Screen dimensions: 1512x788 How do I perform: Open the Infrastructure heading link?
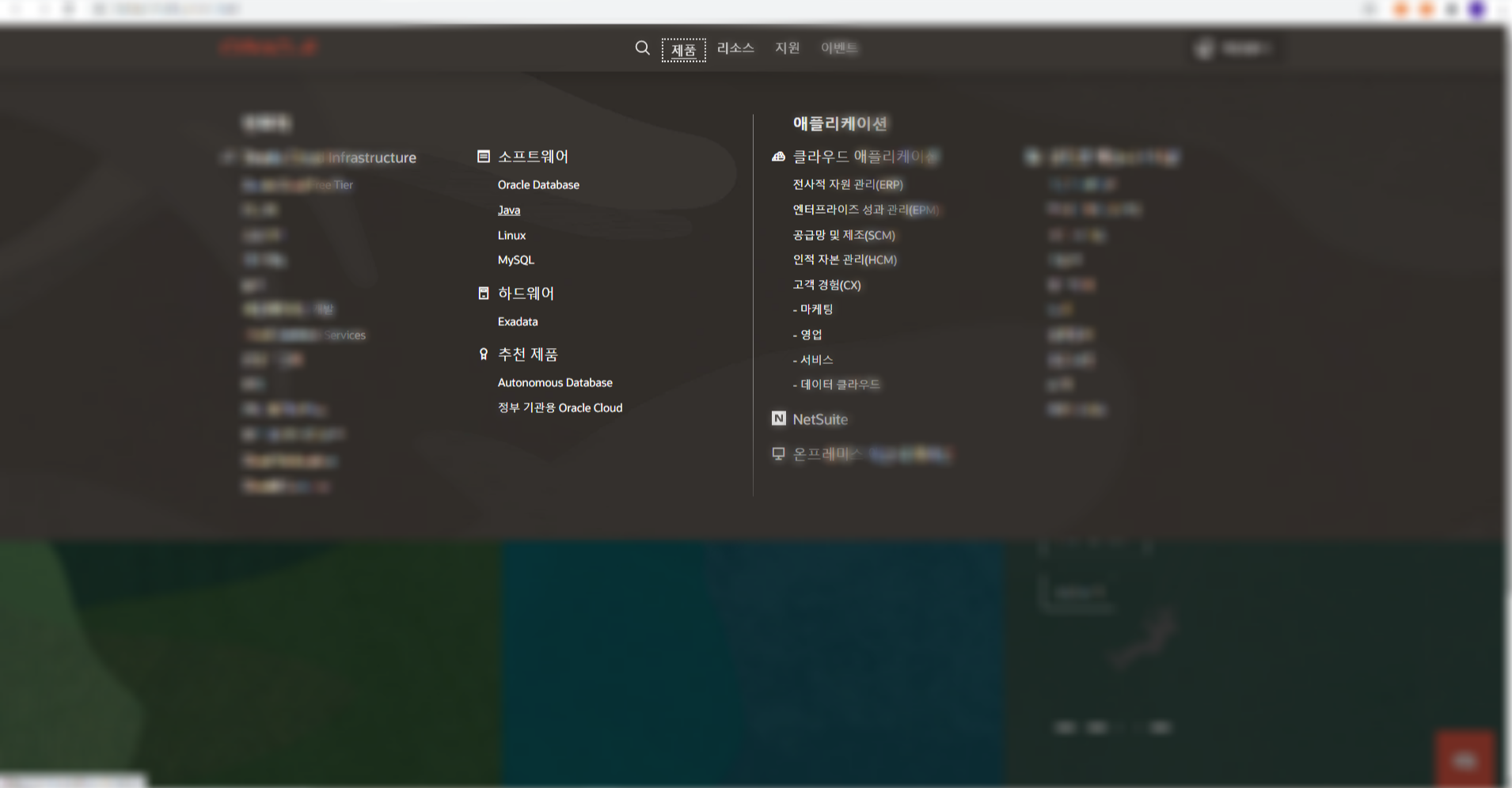[x=330, y=158]
